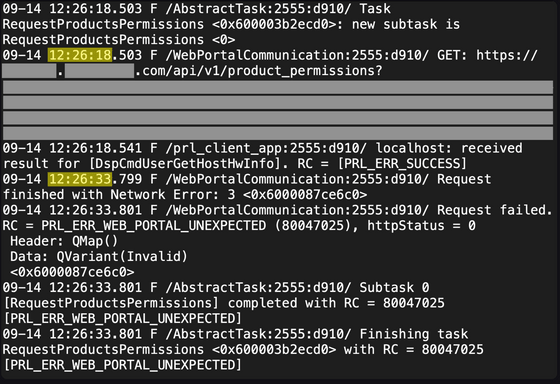This screenshot has width=560, height=384.
Task: Click the Network Error: 3 text
Action: point(173,195)
